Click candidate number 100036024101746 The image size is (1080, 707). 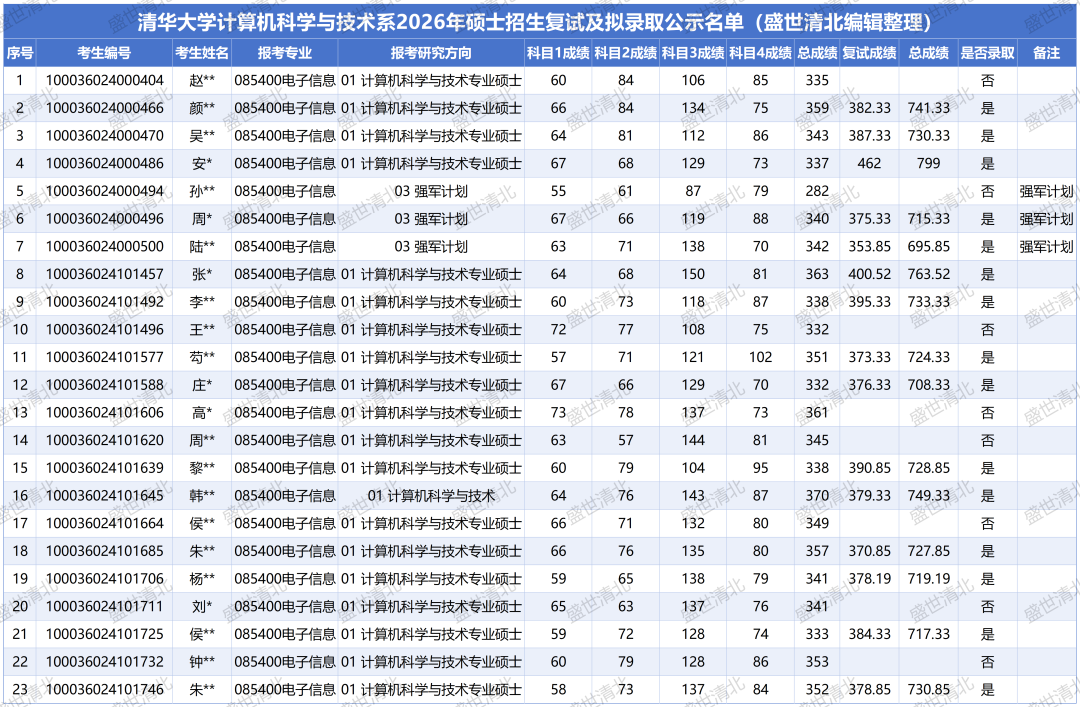(x=104, y=689)
